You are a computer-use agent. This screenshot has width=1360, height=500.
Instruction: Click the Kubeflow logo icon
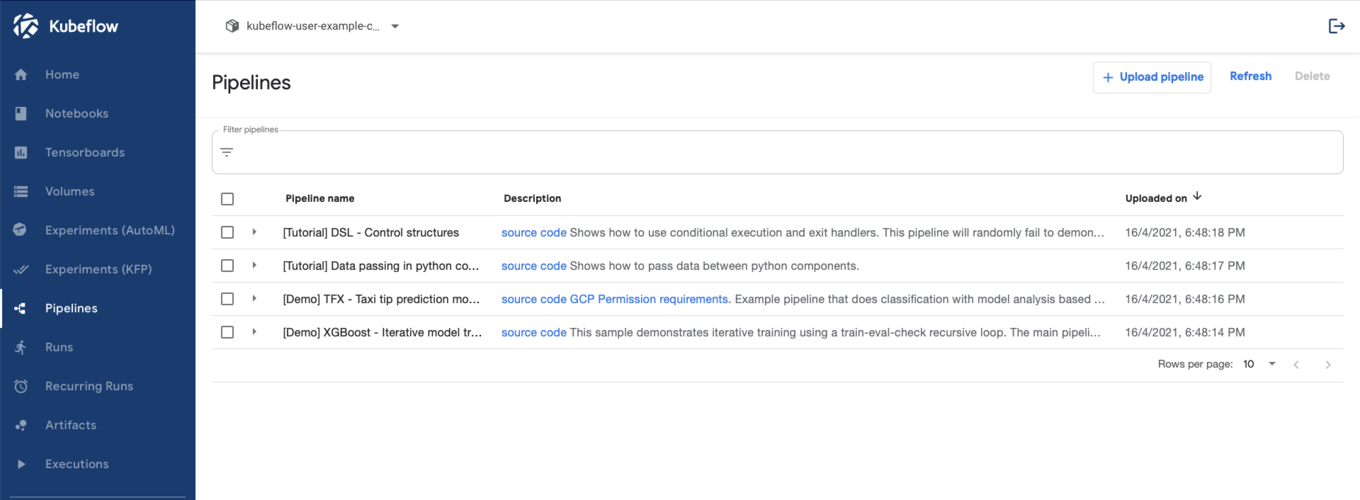pyautogui.click(x=26, y=27)
